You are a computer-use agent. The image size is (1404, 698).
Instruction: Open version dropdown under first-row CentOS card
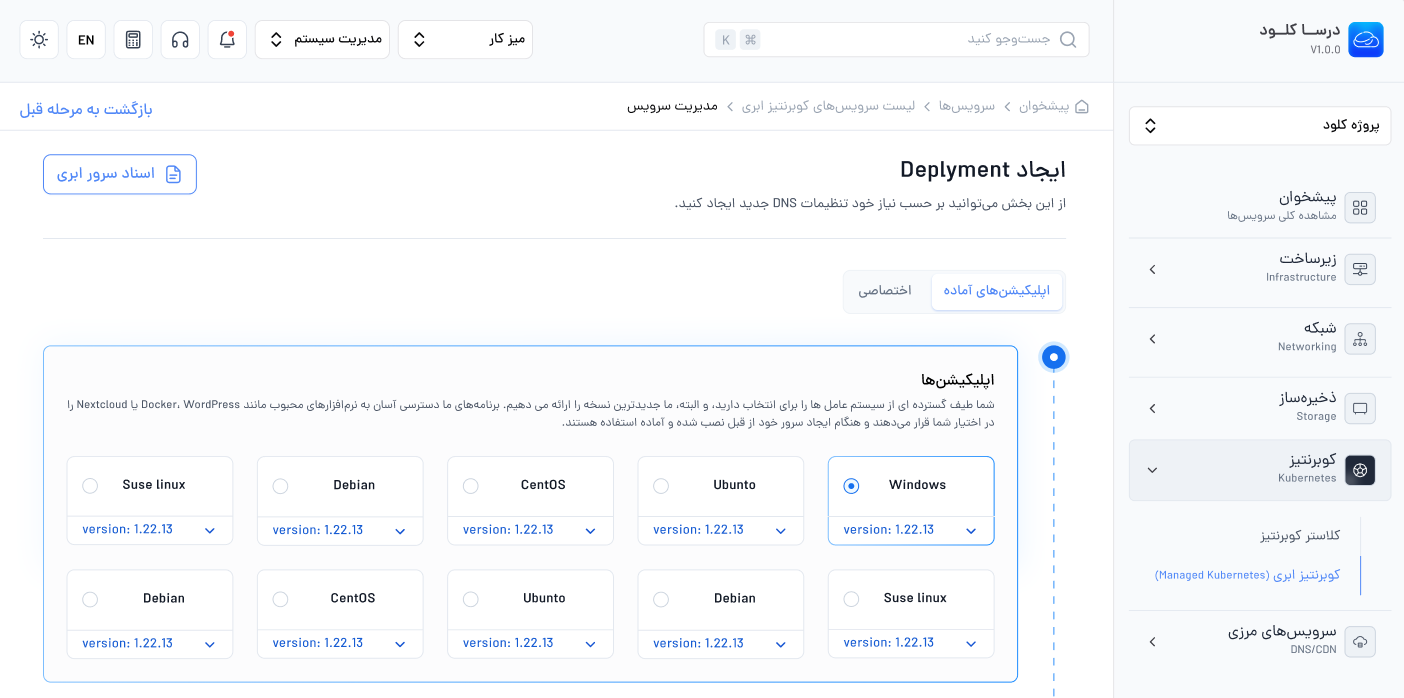point(530,530)
